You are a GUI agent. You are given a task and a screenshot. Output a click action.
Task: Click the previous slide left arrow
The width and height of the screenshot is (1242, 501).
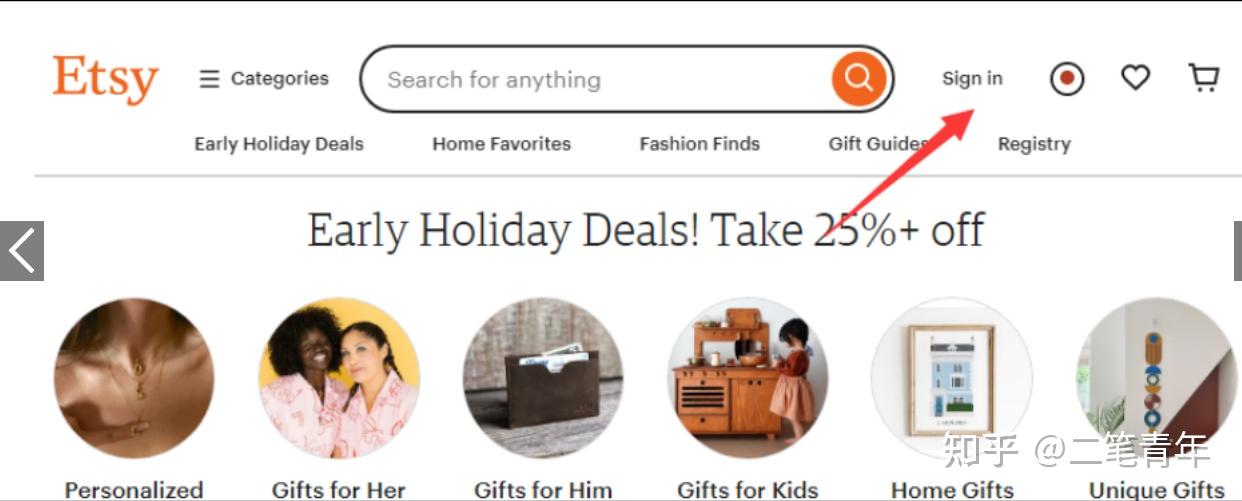coord(22,250)
